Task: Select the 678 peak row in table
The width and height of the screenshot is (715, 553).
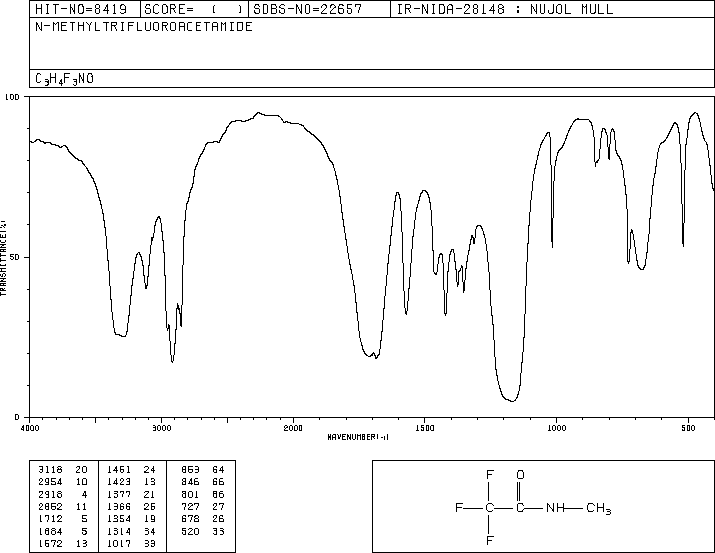Action: tap(202, 519)
